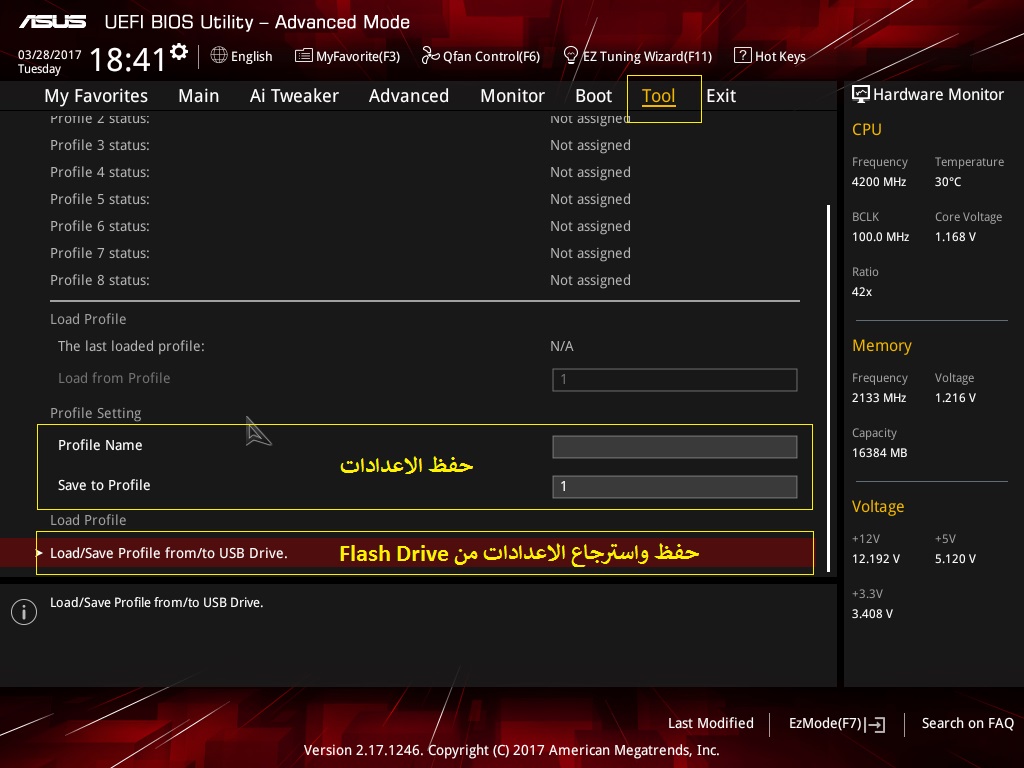The height and width of the screenshot is (768, 1024).
Task: Click the Profile Setting heading
Action: pos(95,413)
